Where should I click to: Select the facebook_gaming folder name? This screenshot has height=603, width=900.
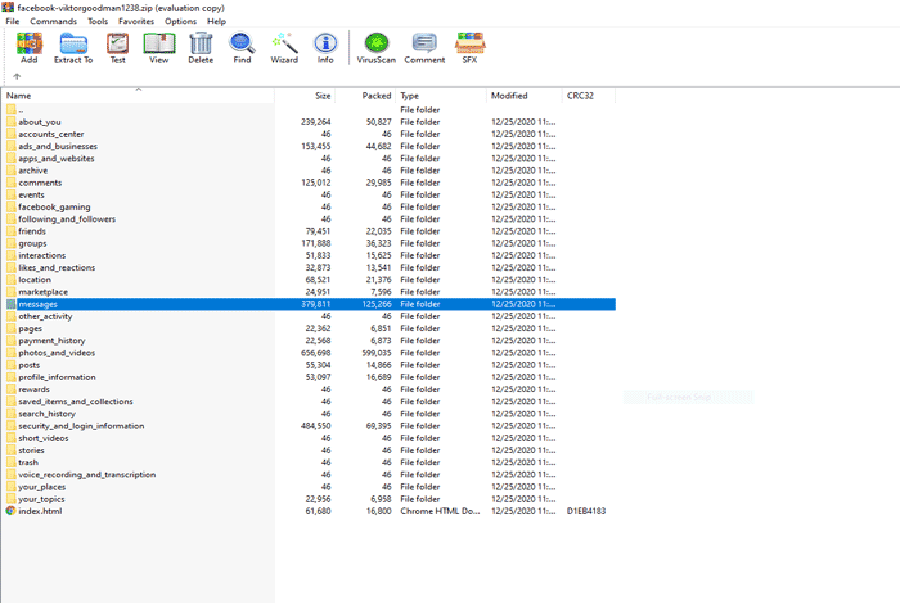click(54, 207)
